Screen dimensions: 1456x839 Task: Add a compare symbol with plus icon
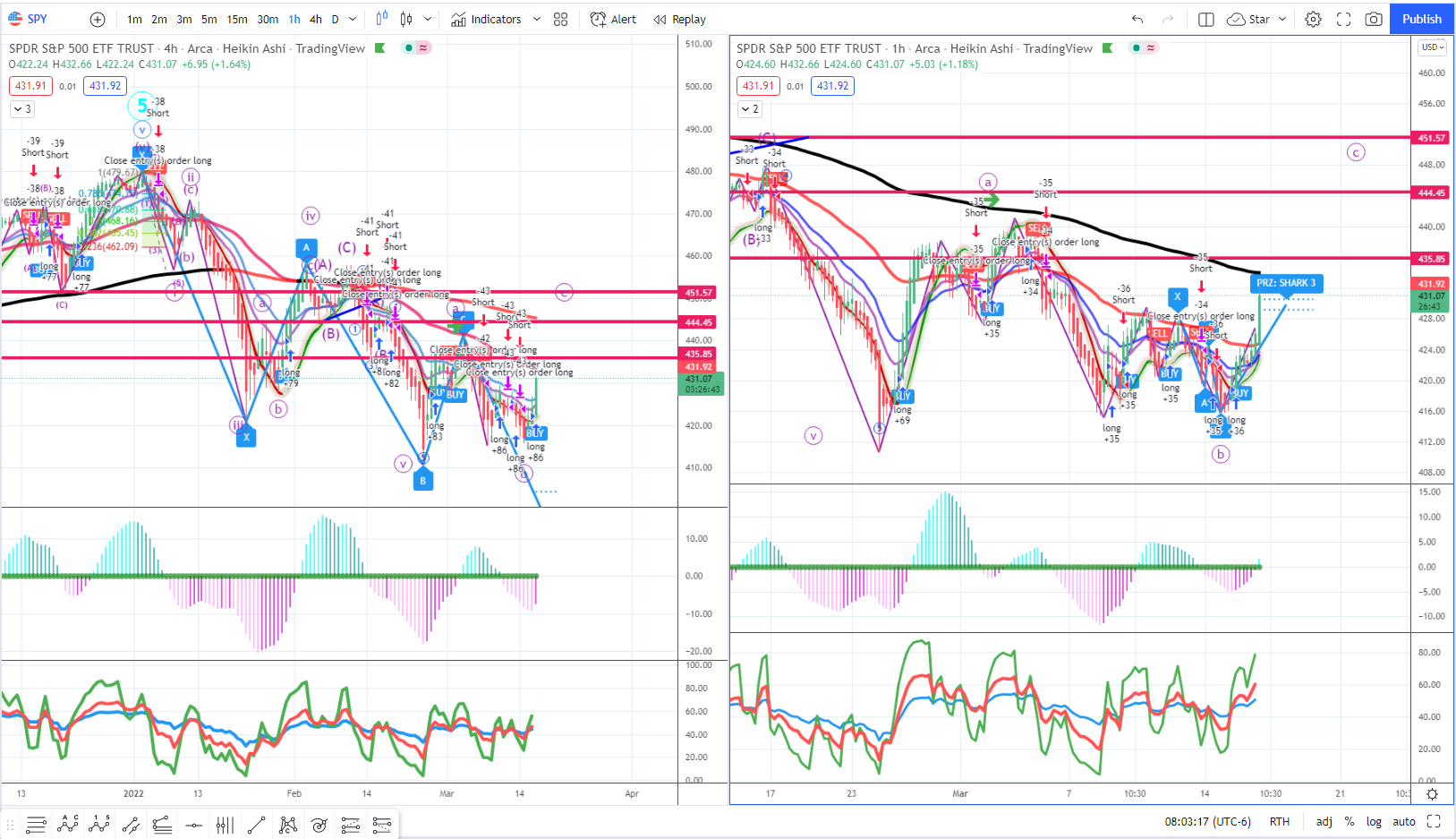(98, 19)
